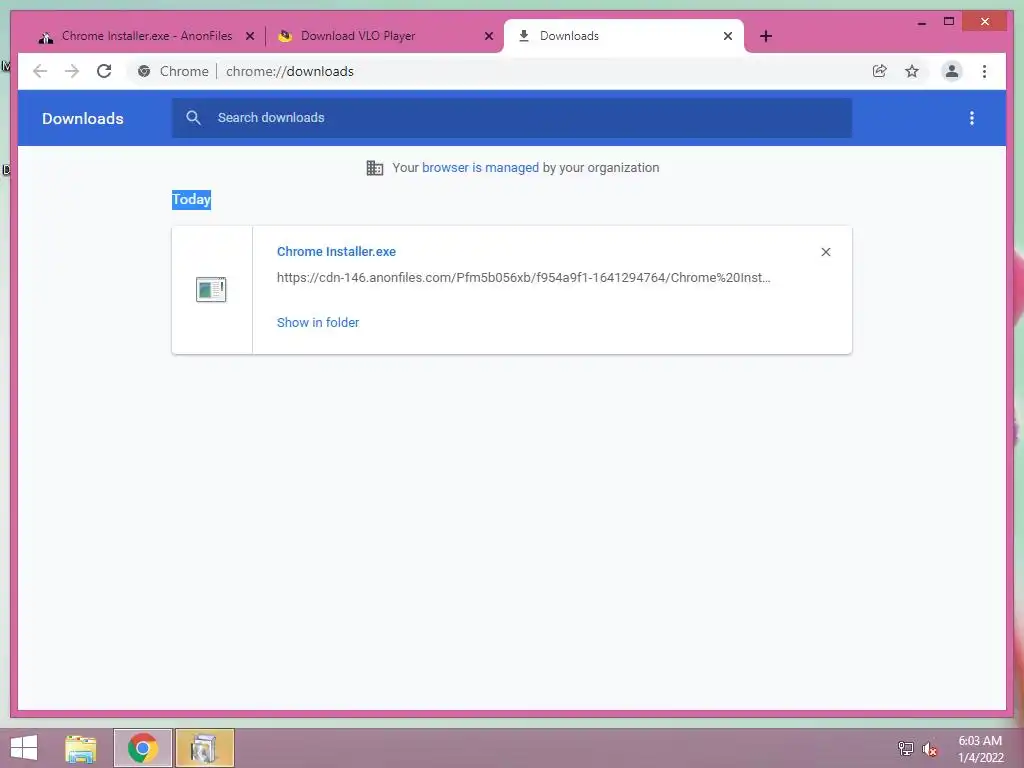Click the managed organization building icon
The height and width of the screenshot is (768, 1024).
click(375, 168)
